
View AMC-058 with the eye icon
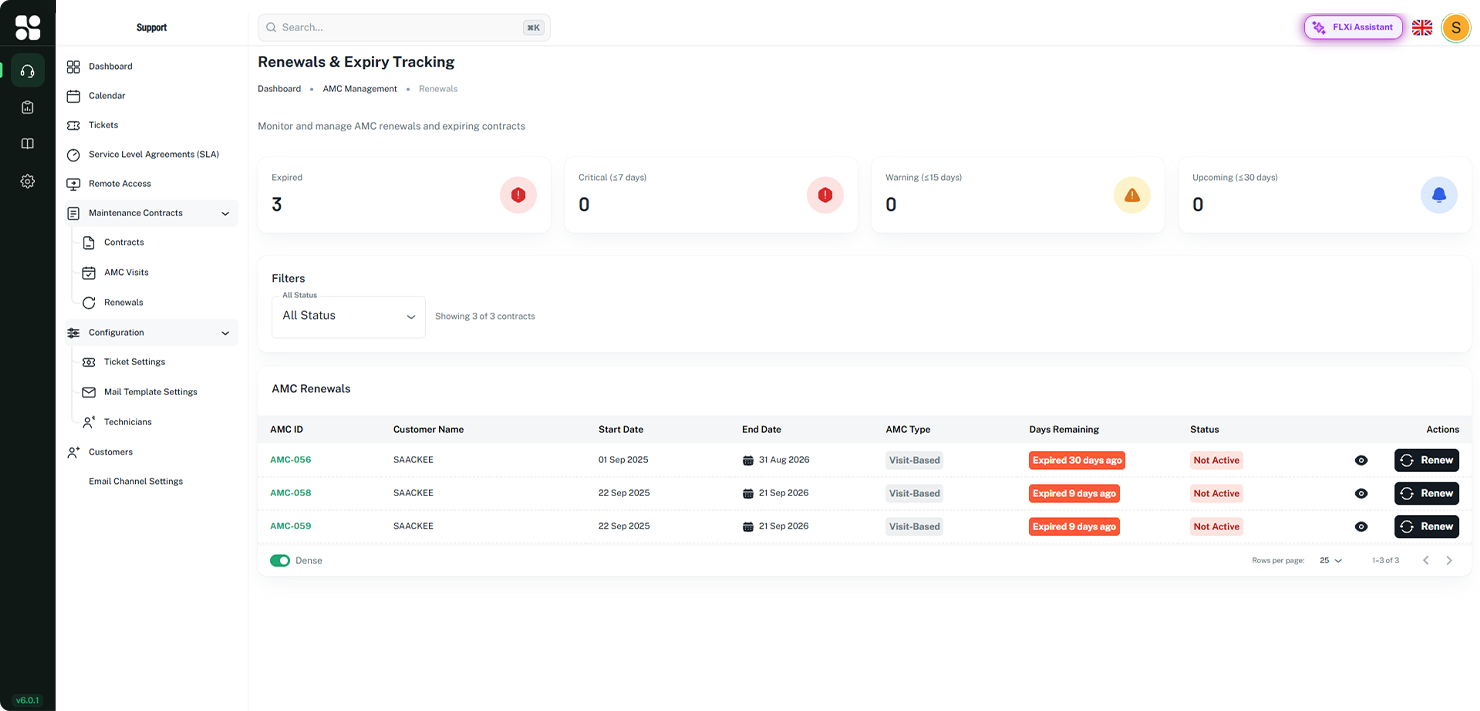tap(1361, 494)
